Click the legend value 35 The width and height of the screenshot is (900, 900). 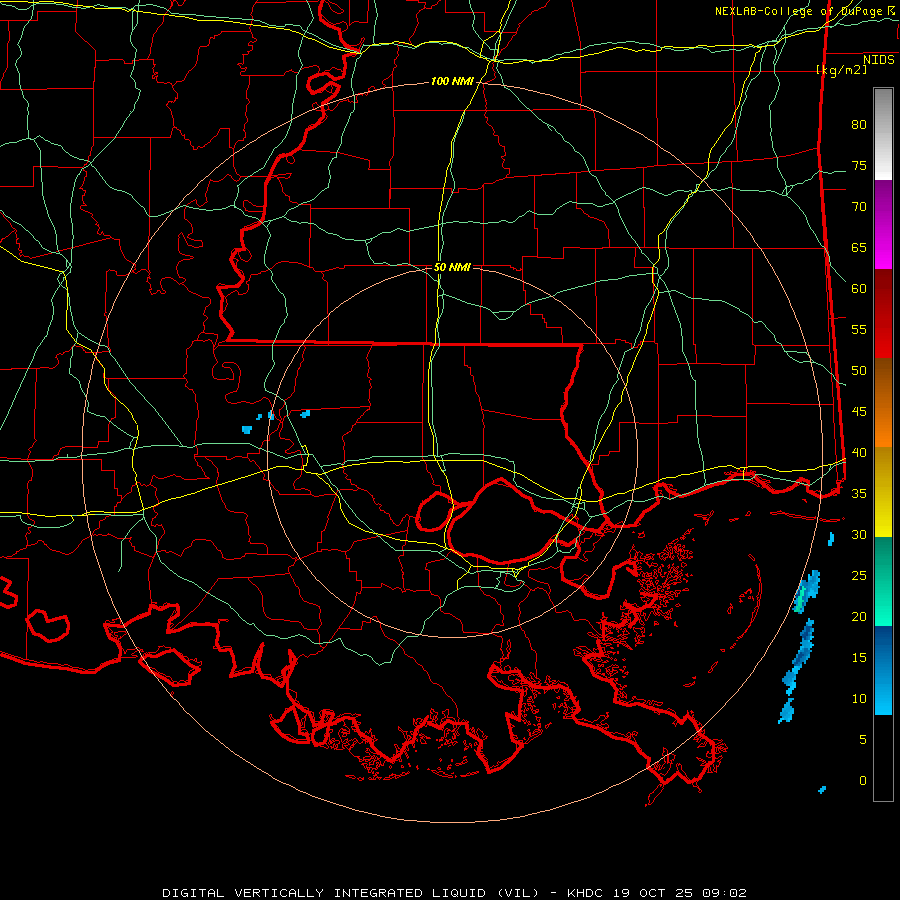coord(859,494)
